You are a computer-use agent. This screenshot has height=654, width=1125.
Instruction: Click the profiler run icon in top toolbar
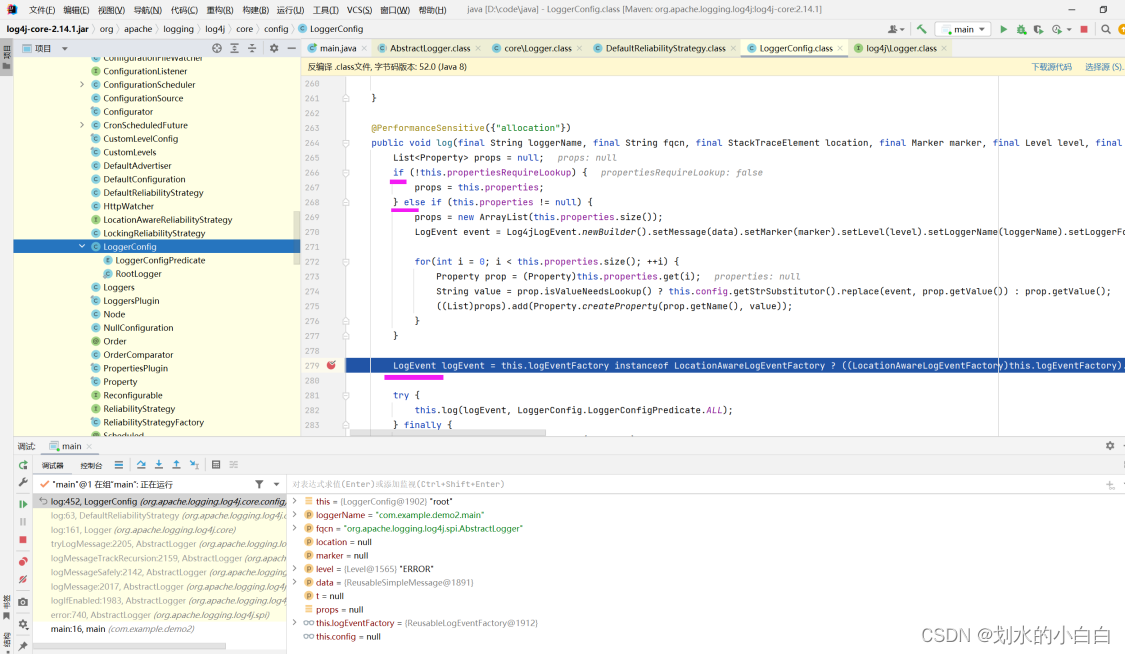[1056, 29]
